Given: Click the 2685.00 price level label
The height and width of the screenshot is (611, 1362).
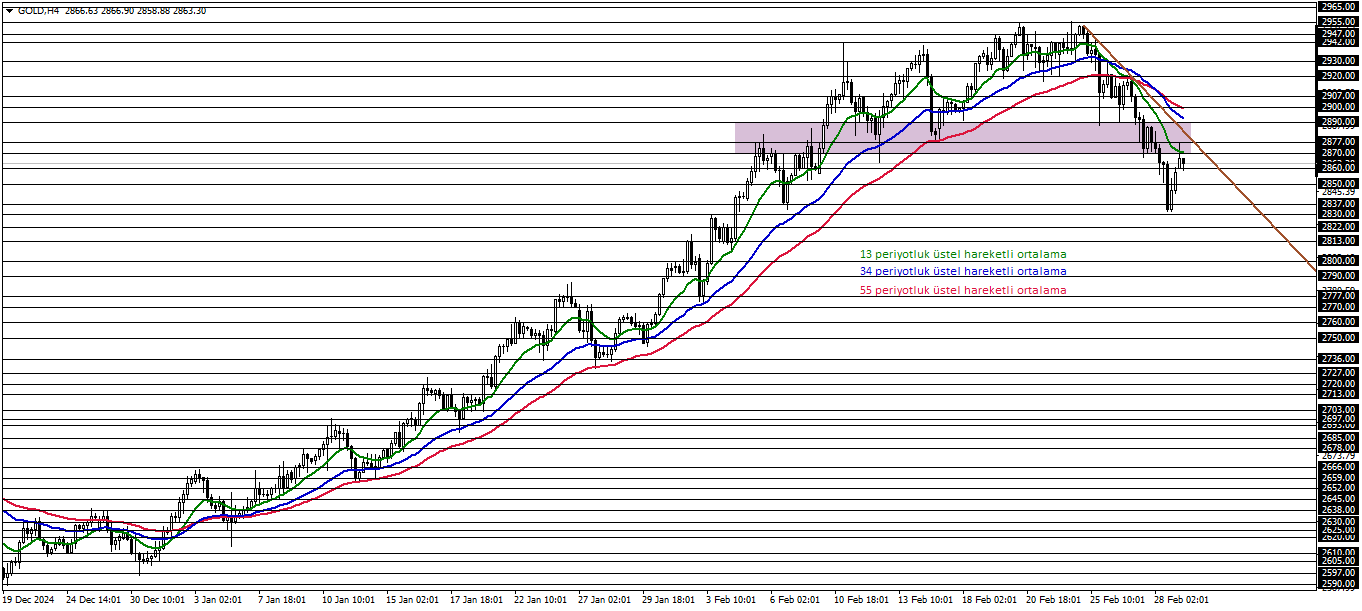Looking at the screenshot, I should pyautogui.click(x=1337, y=437).
